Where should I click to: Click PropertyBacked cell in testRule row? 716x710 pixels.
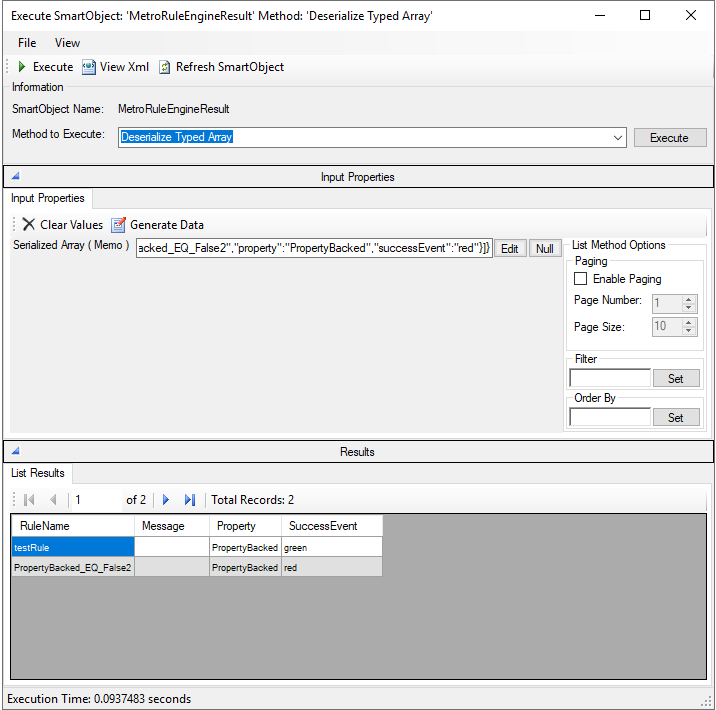(x=245, y=547)
